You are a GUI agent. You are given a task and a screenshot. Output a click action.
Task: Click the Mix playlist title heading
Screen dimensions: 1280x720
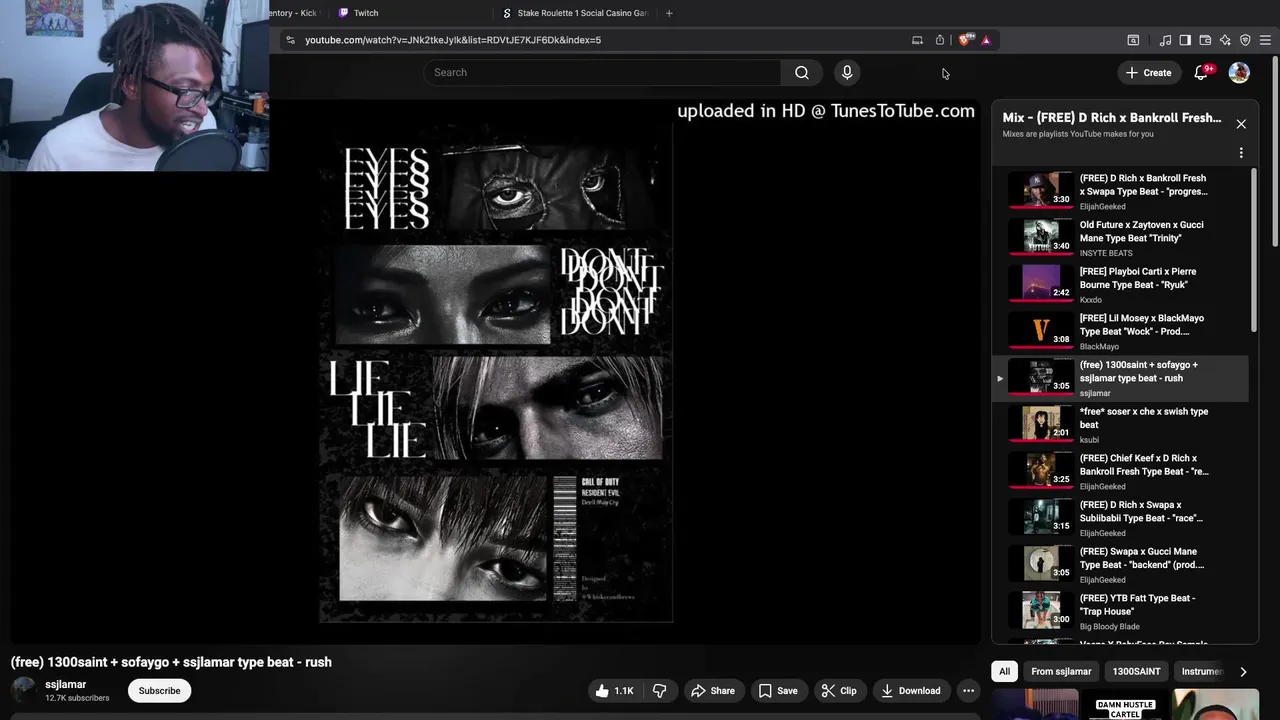tap(1111, 117)
